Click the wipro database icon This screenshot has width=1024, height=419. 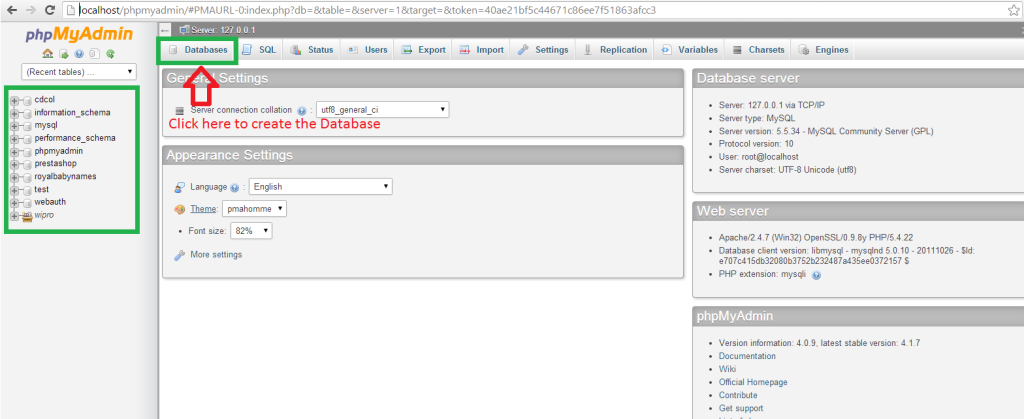[x=27, y=215]
